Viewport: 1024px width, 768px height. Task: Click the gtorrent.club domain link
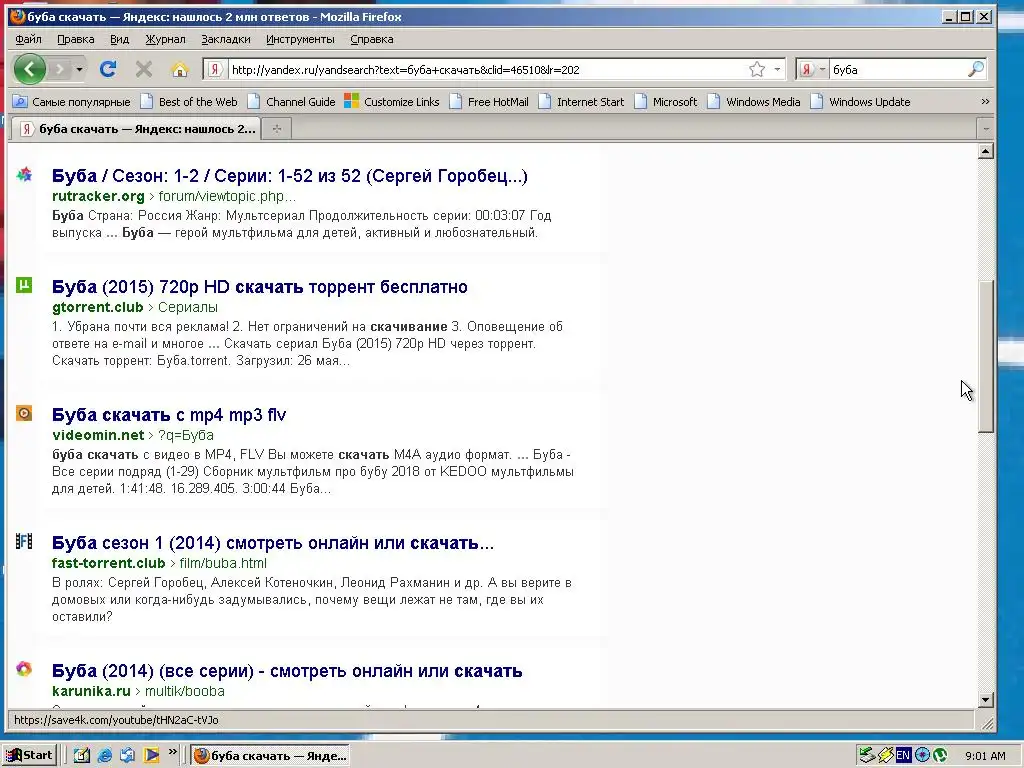click(97, 307)
